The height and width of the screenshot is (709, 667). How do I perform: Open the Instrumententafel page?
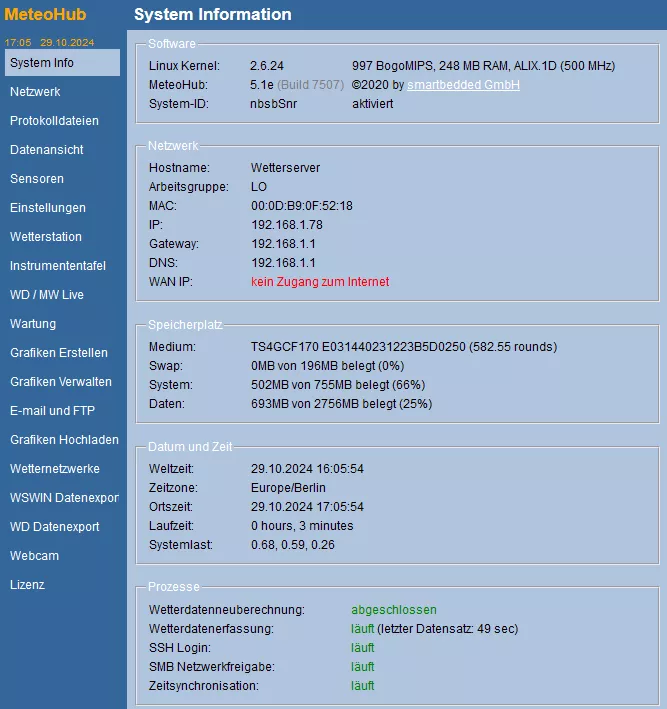point(58,265)
